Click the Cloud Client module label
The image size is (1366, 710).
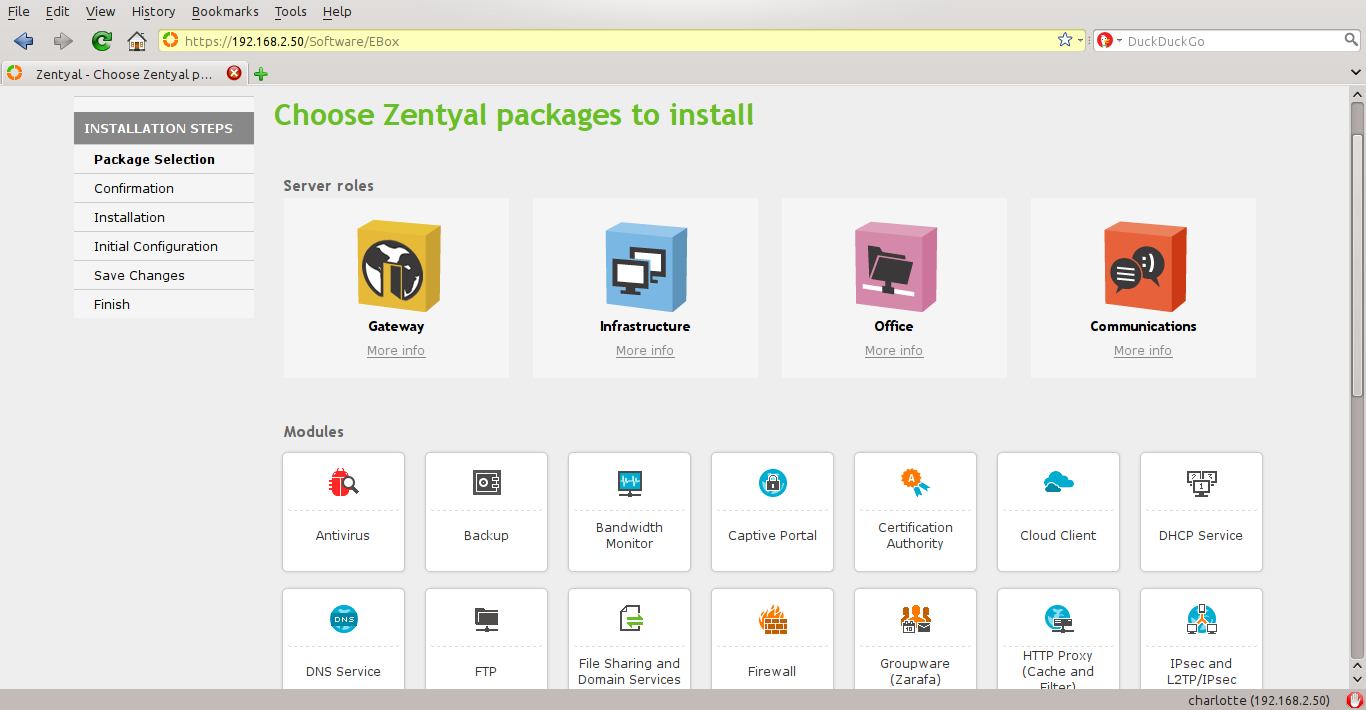click(x=1058, y=536)
